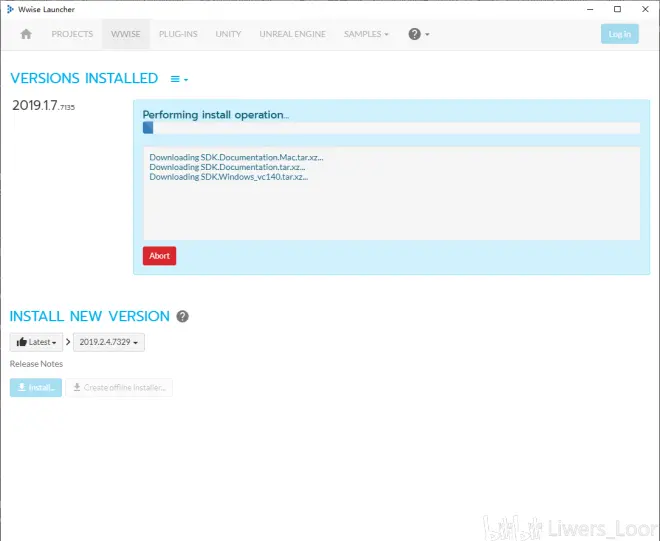Click the install progress bar

tap(391, 128)
